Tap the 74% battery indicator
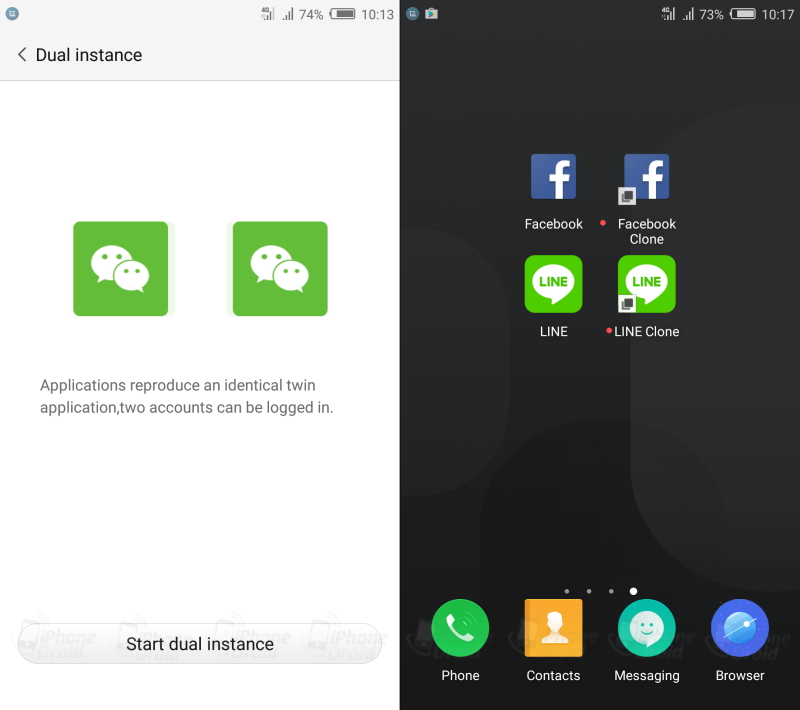 342,14
